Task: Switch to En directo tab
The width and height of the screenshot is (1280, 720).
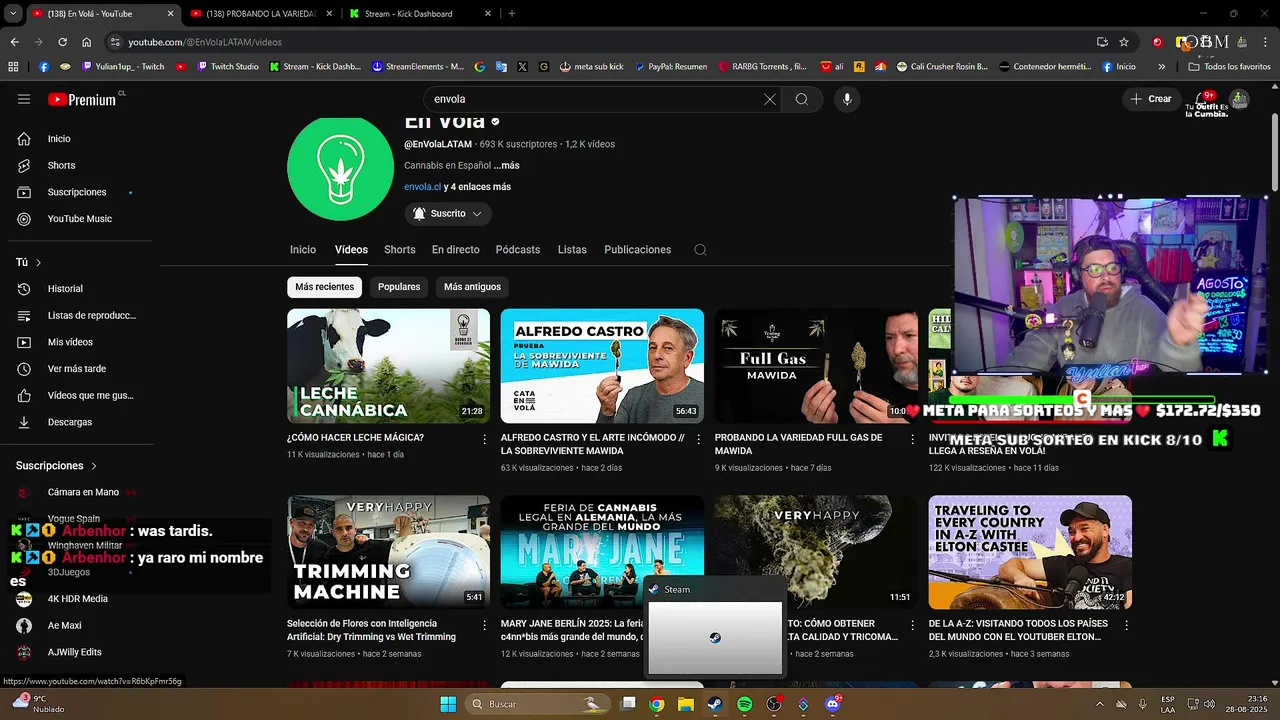Action: [x=455, y=250]
